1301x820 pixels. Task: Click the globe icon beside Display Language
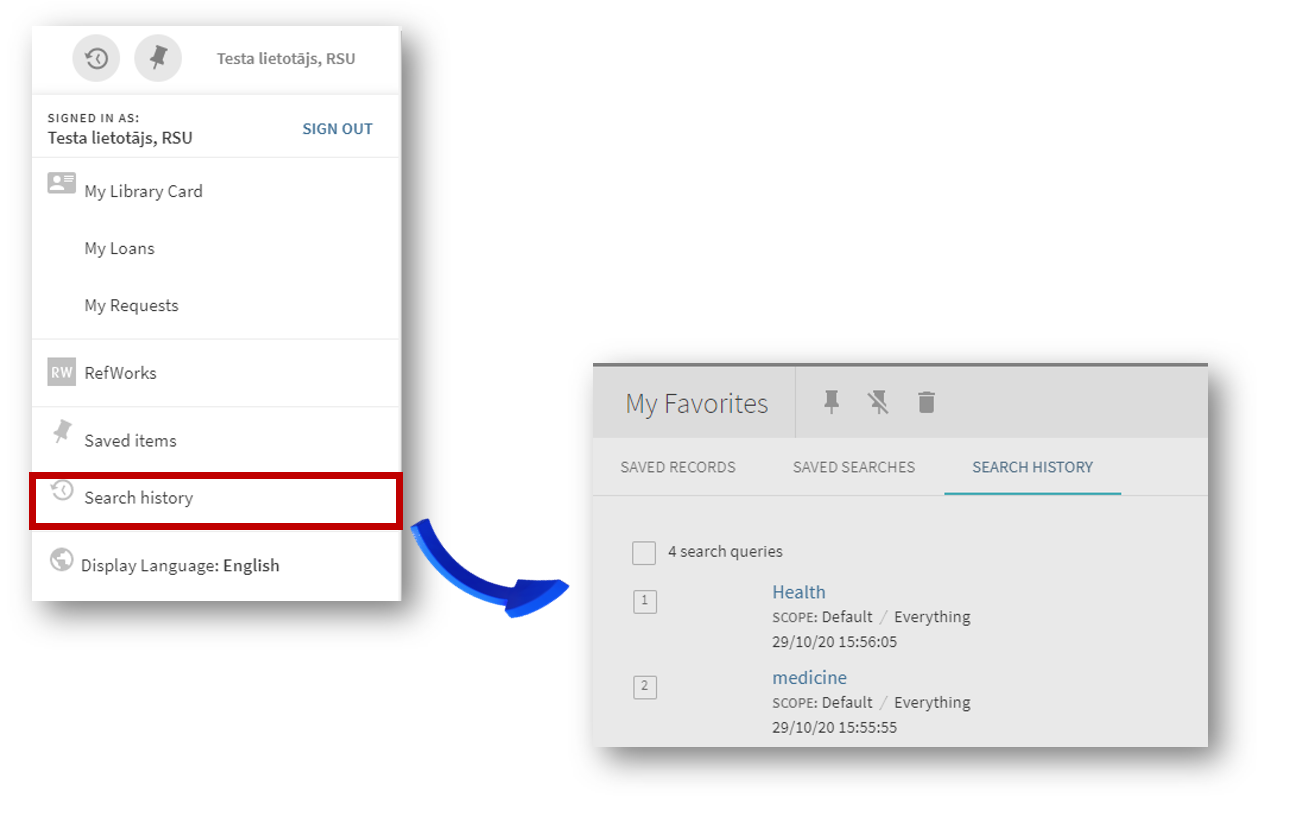(61, 560)
